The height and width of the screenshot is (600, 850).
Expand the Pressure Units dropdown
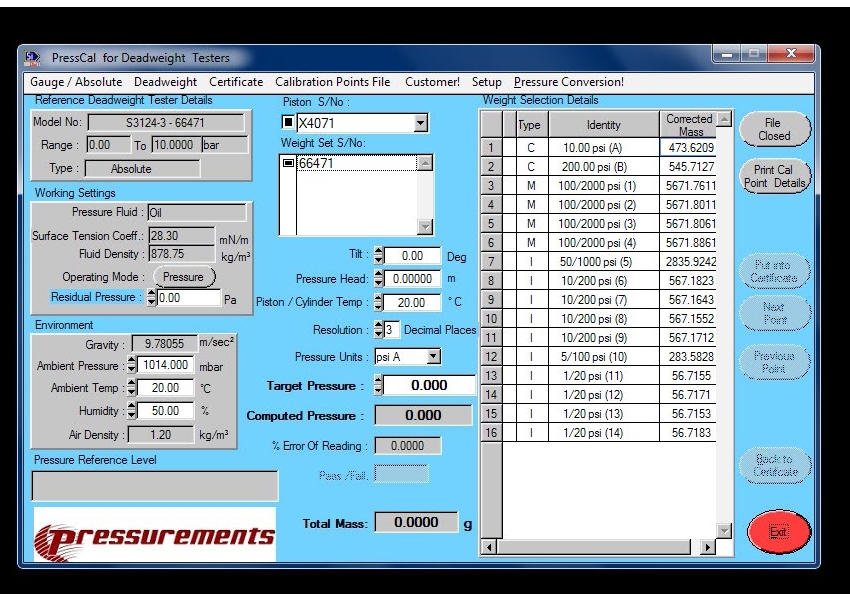[433, 357]
